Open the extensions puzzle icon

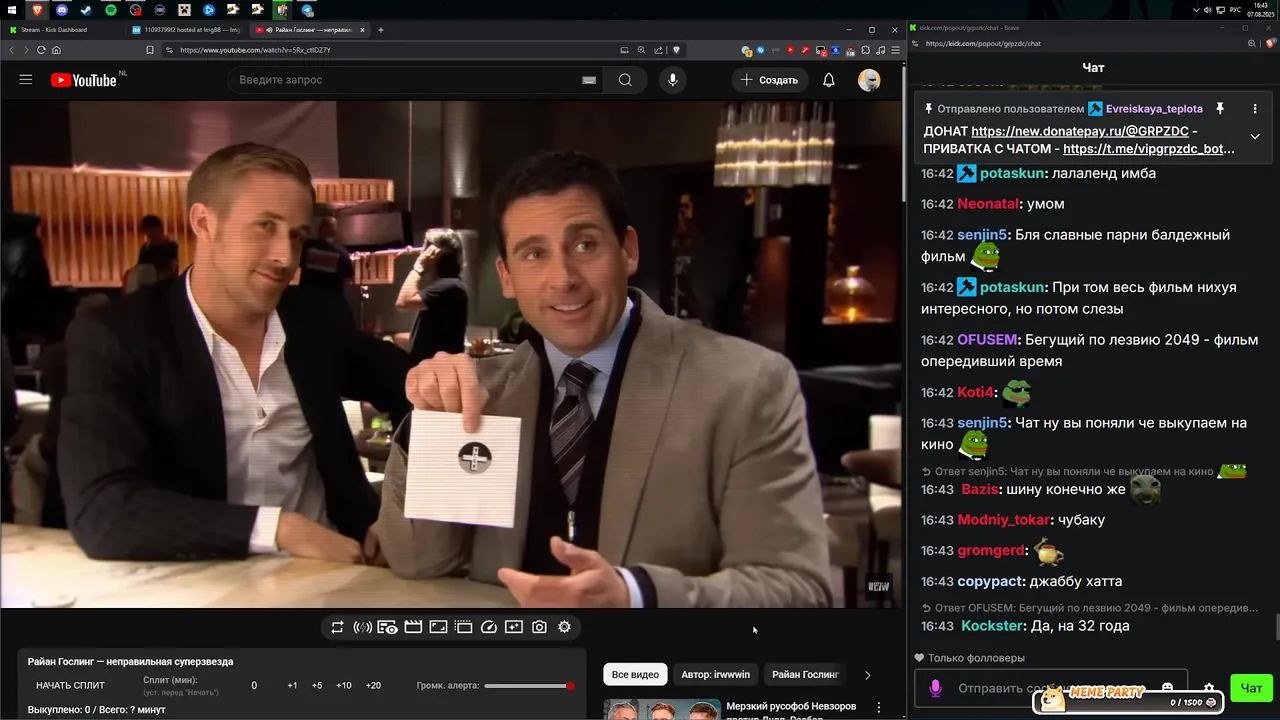(865, 50)
